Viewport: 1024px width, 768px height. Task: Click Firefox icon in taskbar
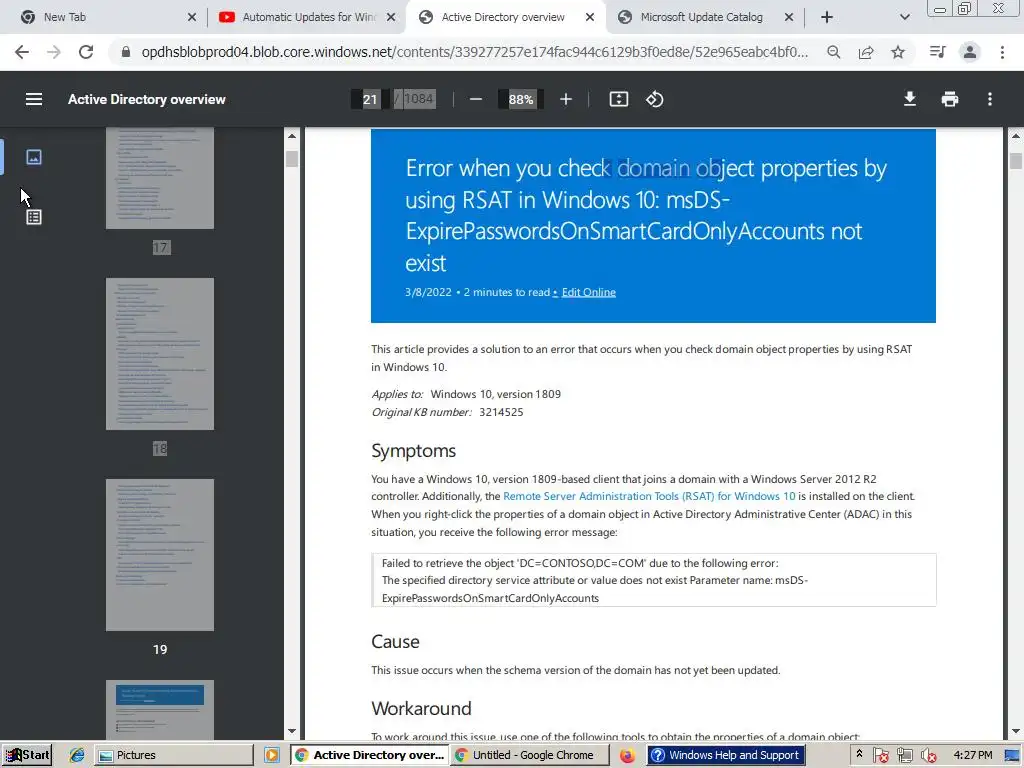click(627, 755)
